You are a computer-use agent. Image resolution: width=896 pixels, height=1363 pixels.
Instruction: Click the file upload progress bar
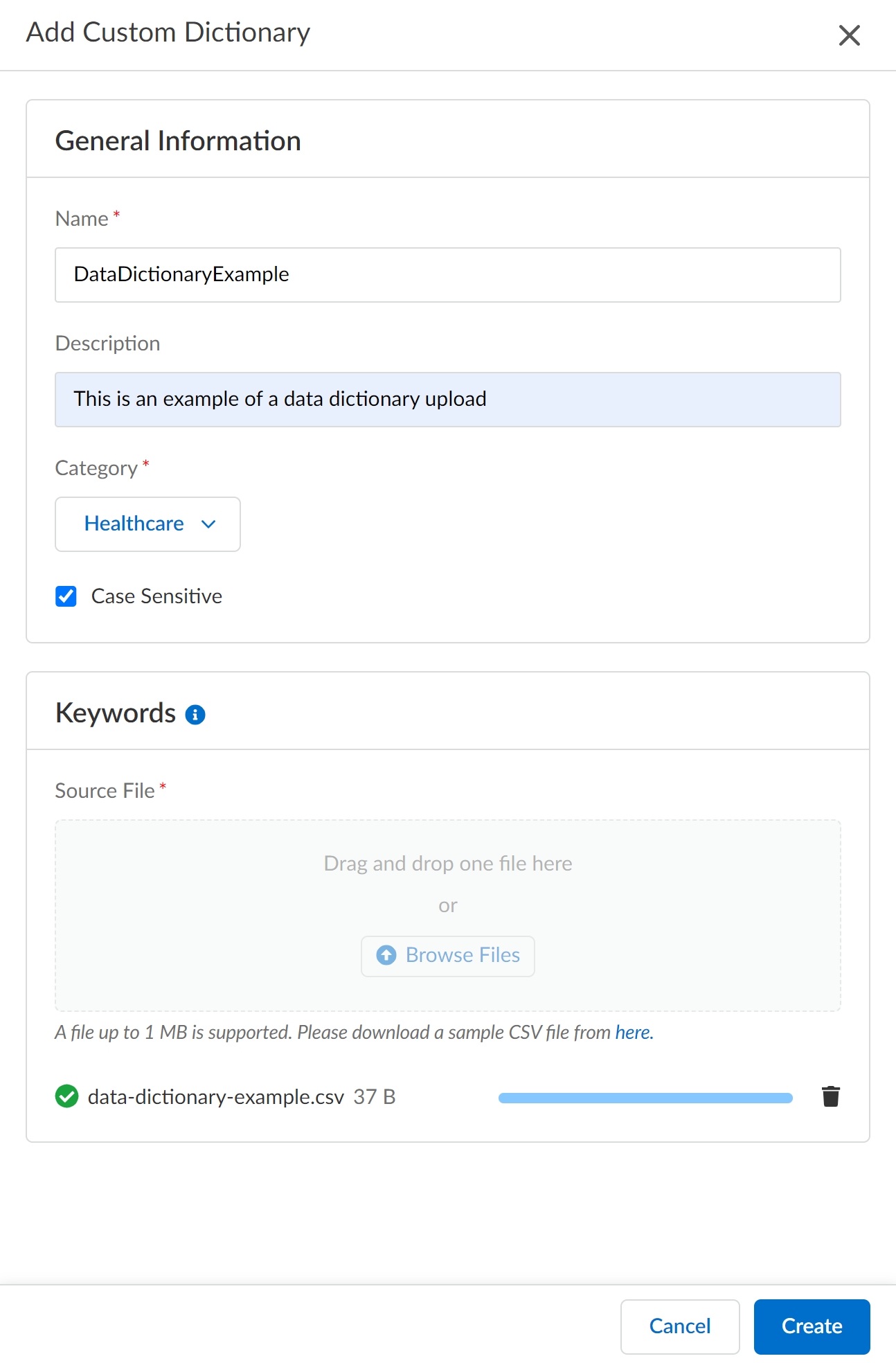(645, 1098)
